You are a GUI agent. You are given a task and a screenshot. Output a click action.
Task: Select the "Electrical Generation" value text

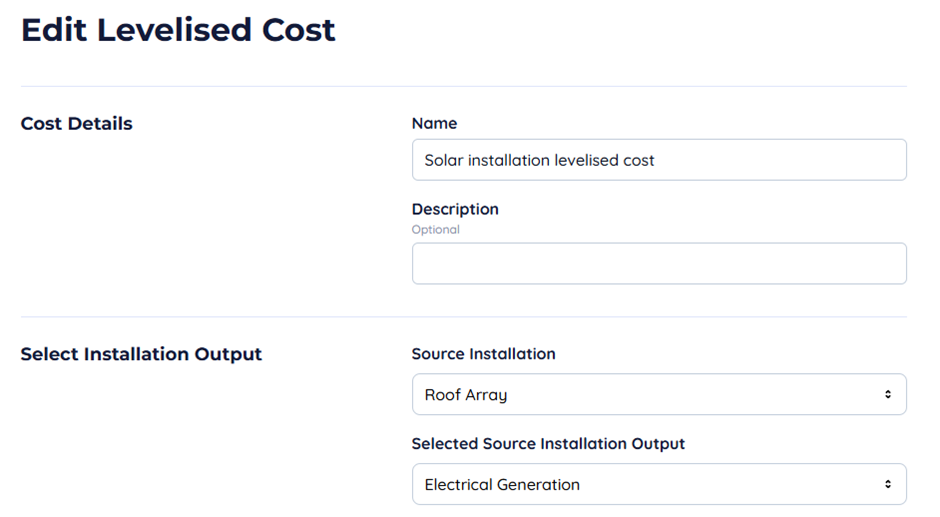coord(502,485)
